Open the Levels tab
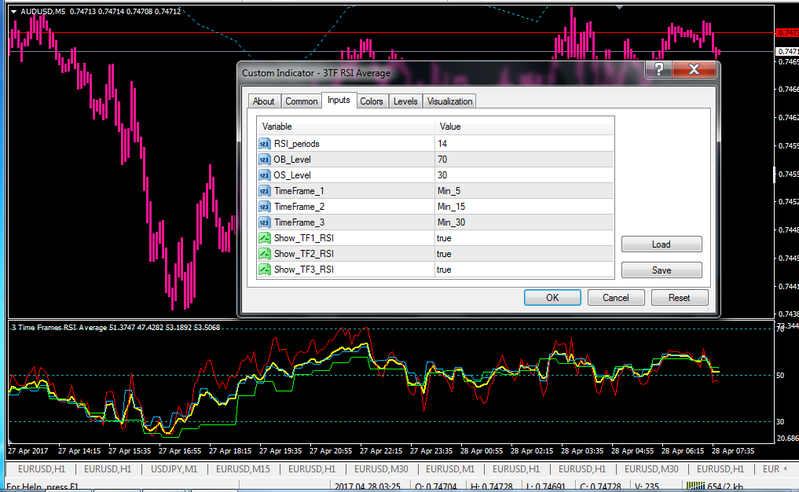 405,101
